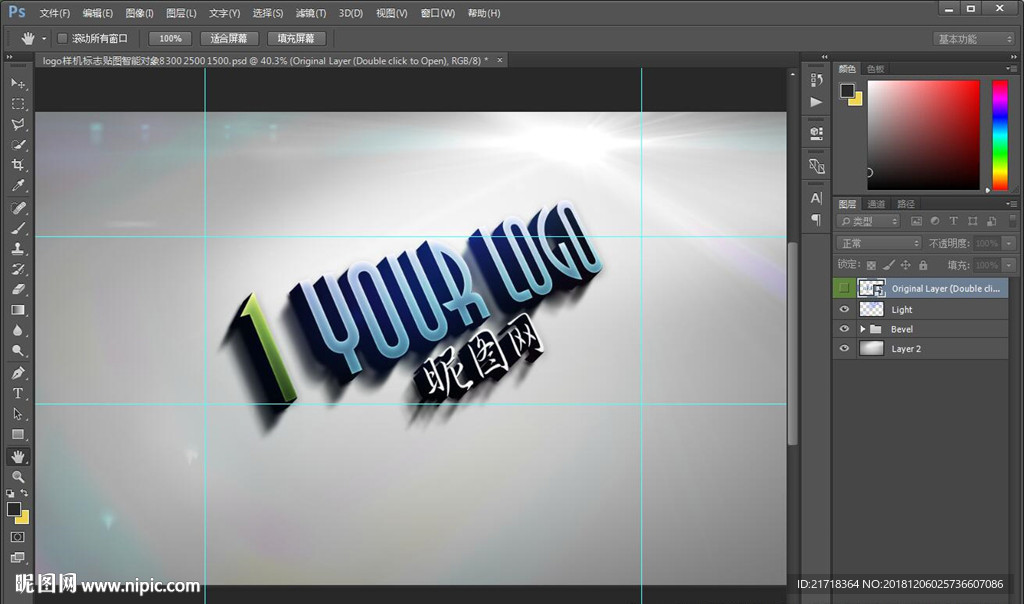The height and width of the screenshot is (604, 1024).
Task: Close the logo psd document tab
Action: pyautogui.click(x=500, y=60)
